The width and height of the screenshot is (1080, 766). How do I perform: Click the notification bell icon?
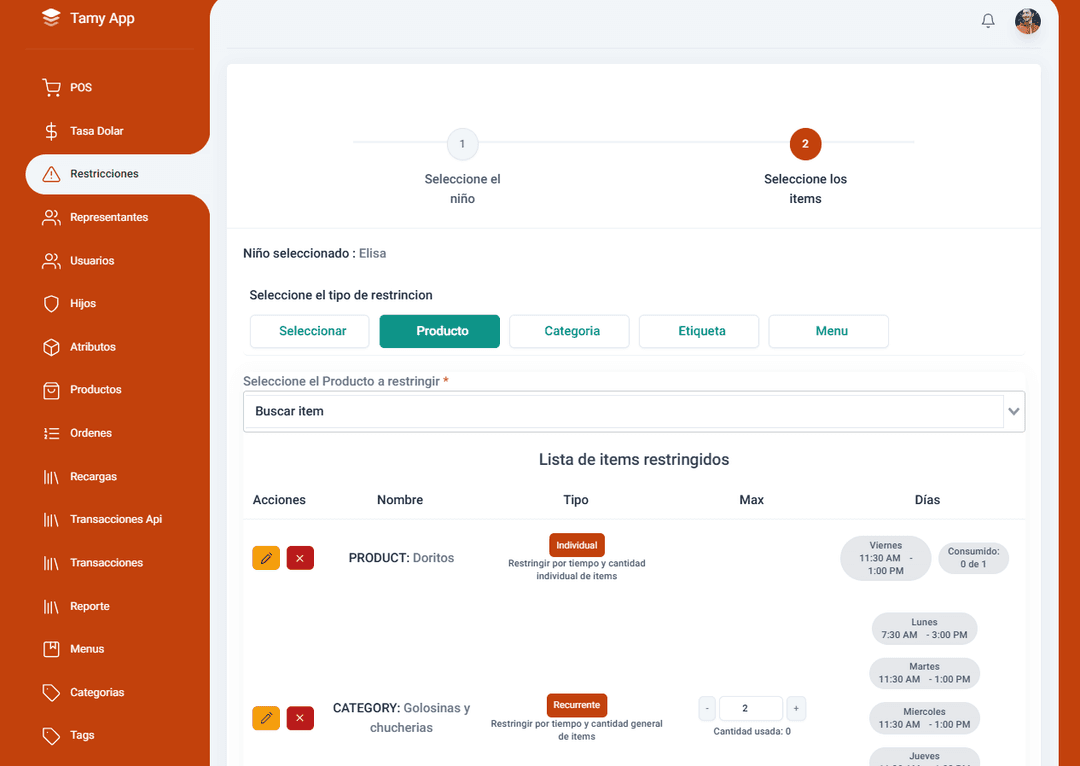point(988,21)
